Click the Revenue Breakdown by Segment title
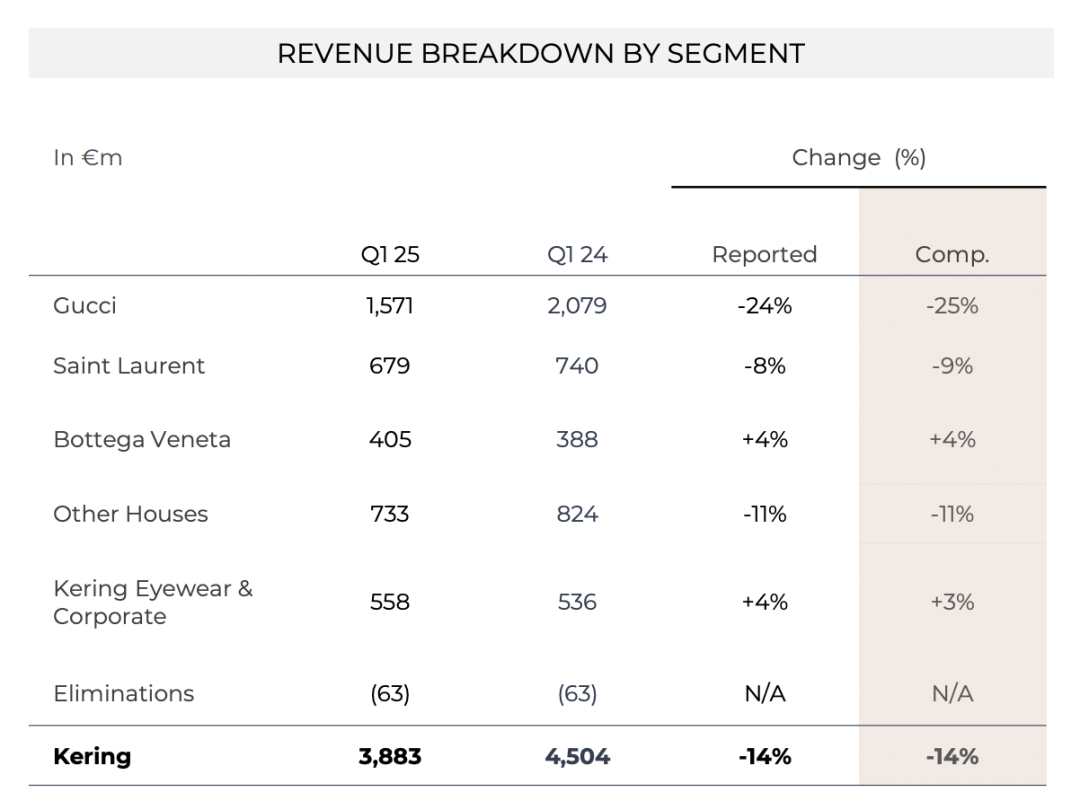The height and width of the screenshot is (810, 1080). 541,54
